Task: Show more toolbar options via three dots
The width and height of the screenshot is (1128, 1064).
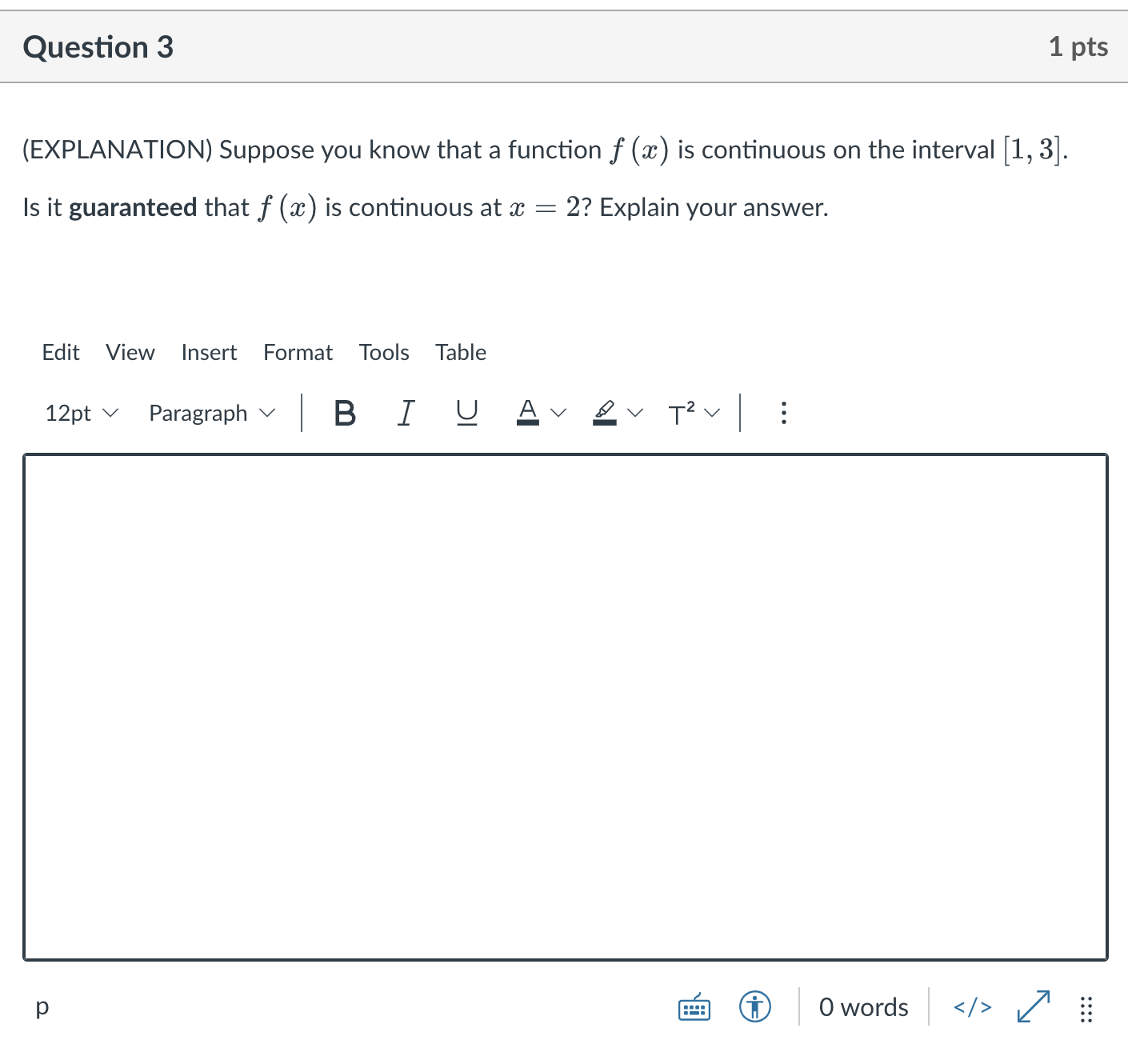Action: [x=782, y=413]
